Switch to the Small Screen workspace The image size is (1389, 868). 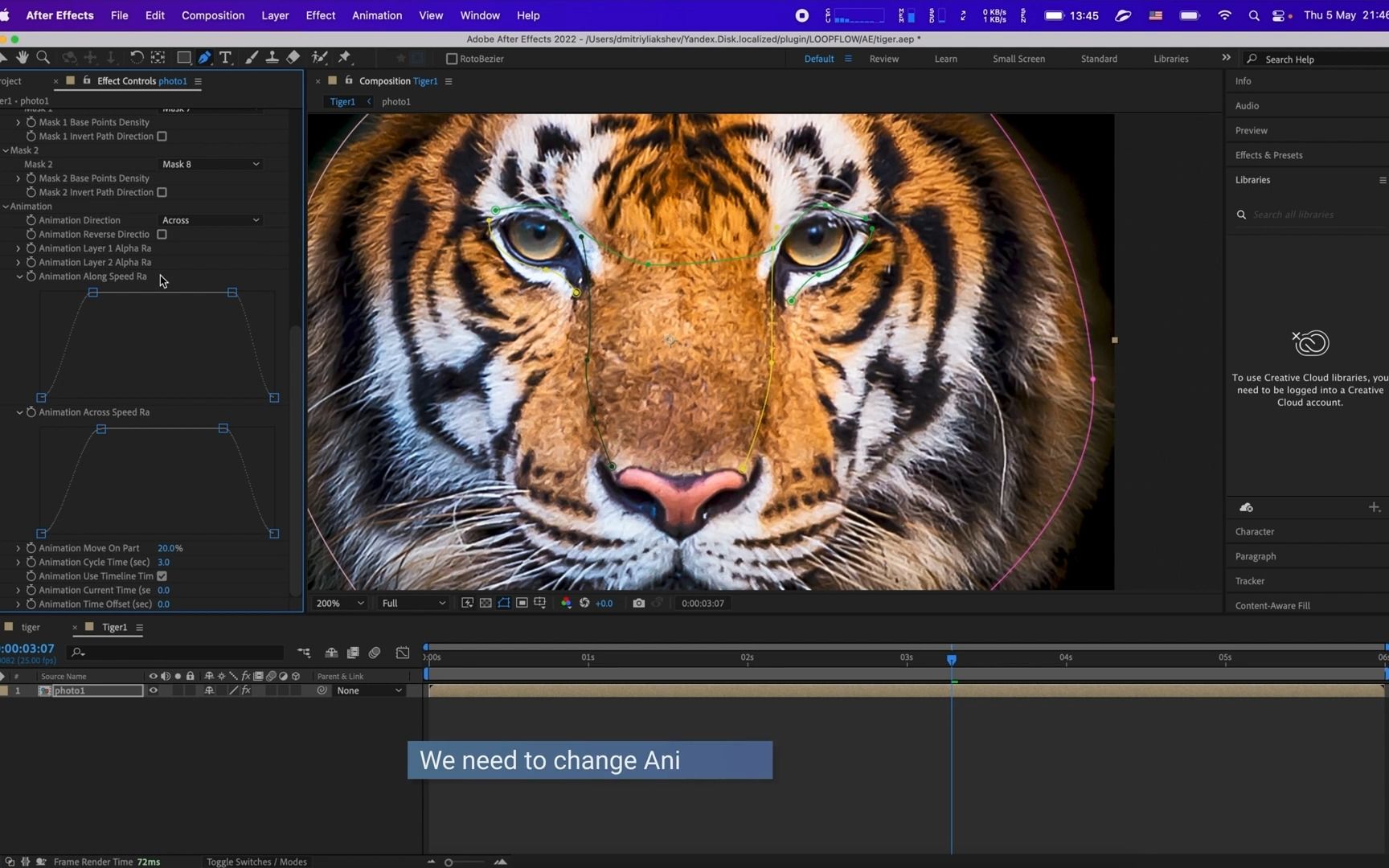(1018, 59)
